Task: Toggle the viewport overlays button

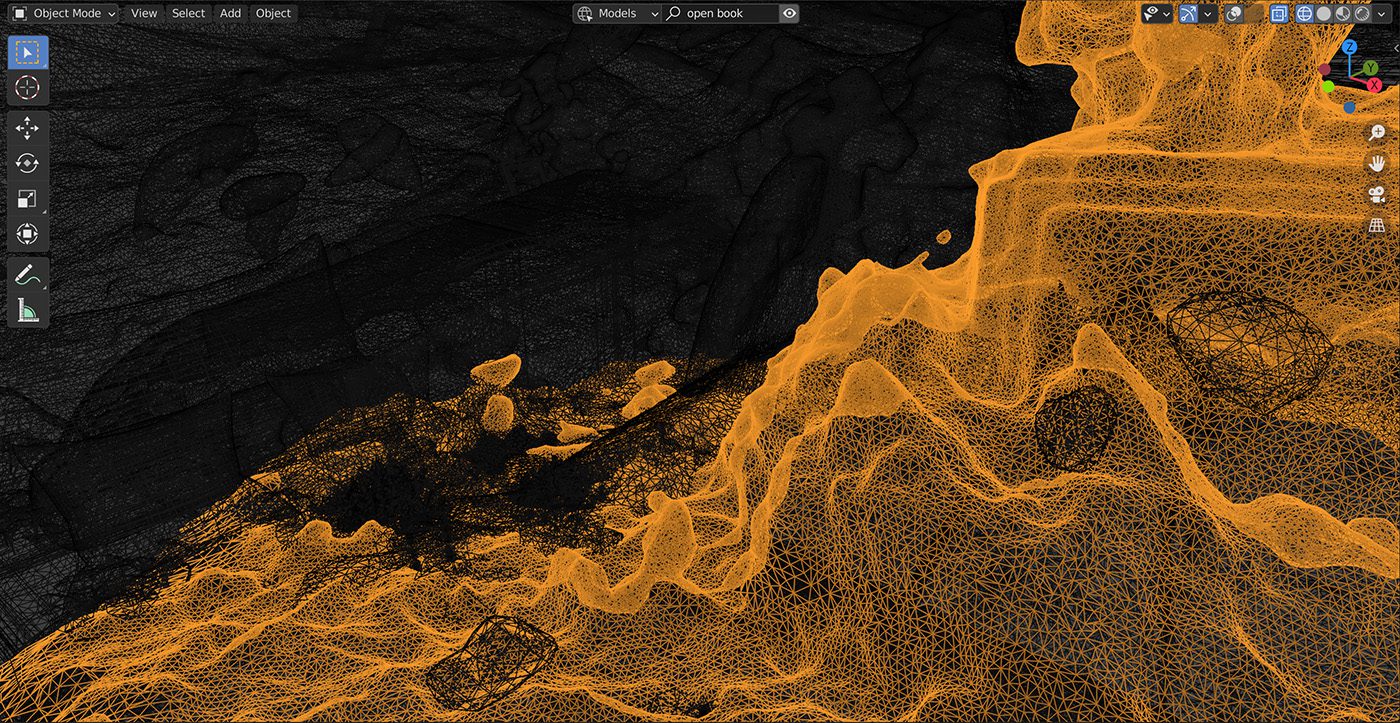Action: tap(1235, 13)
